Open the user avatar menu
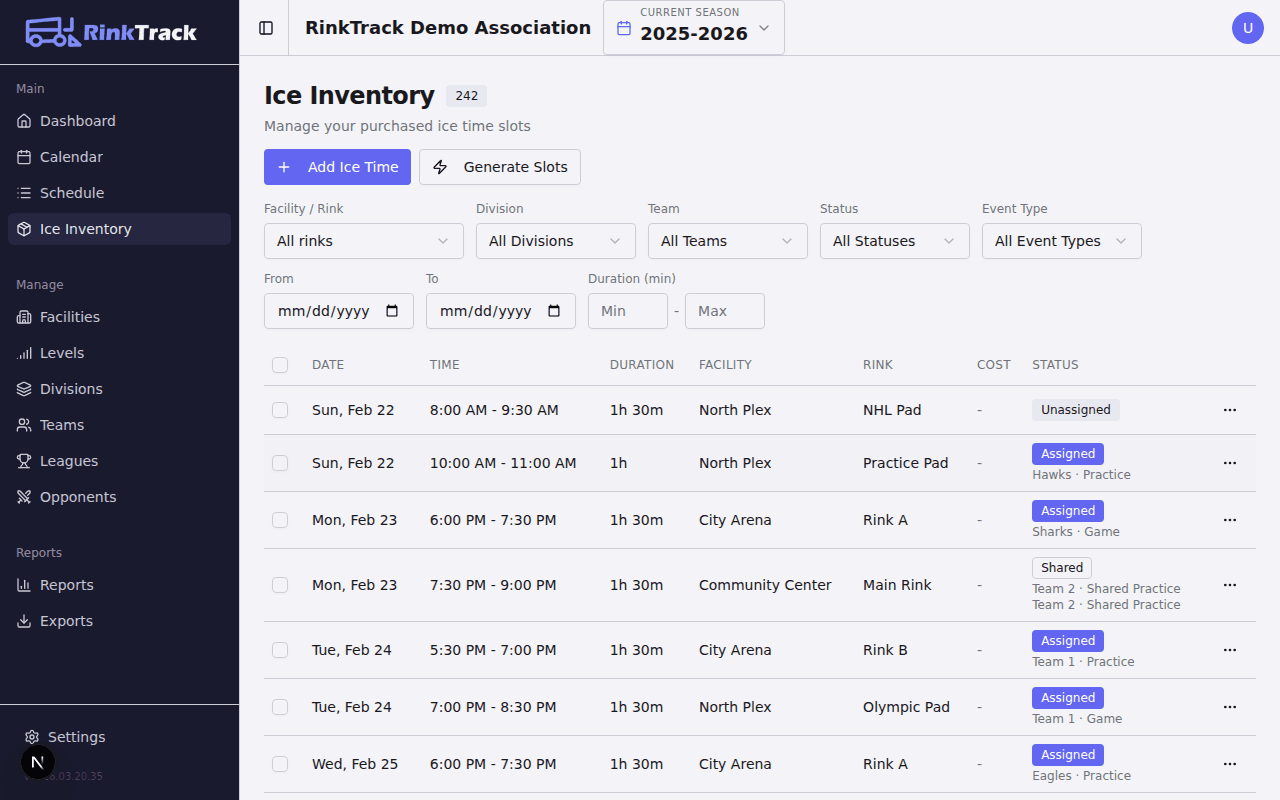The height and width of the screenshot is (800, 1280). pyautogui.click(x=1247, y=28)
